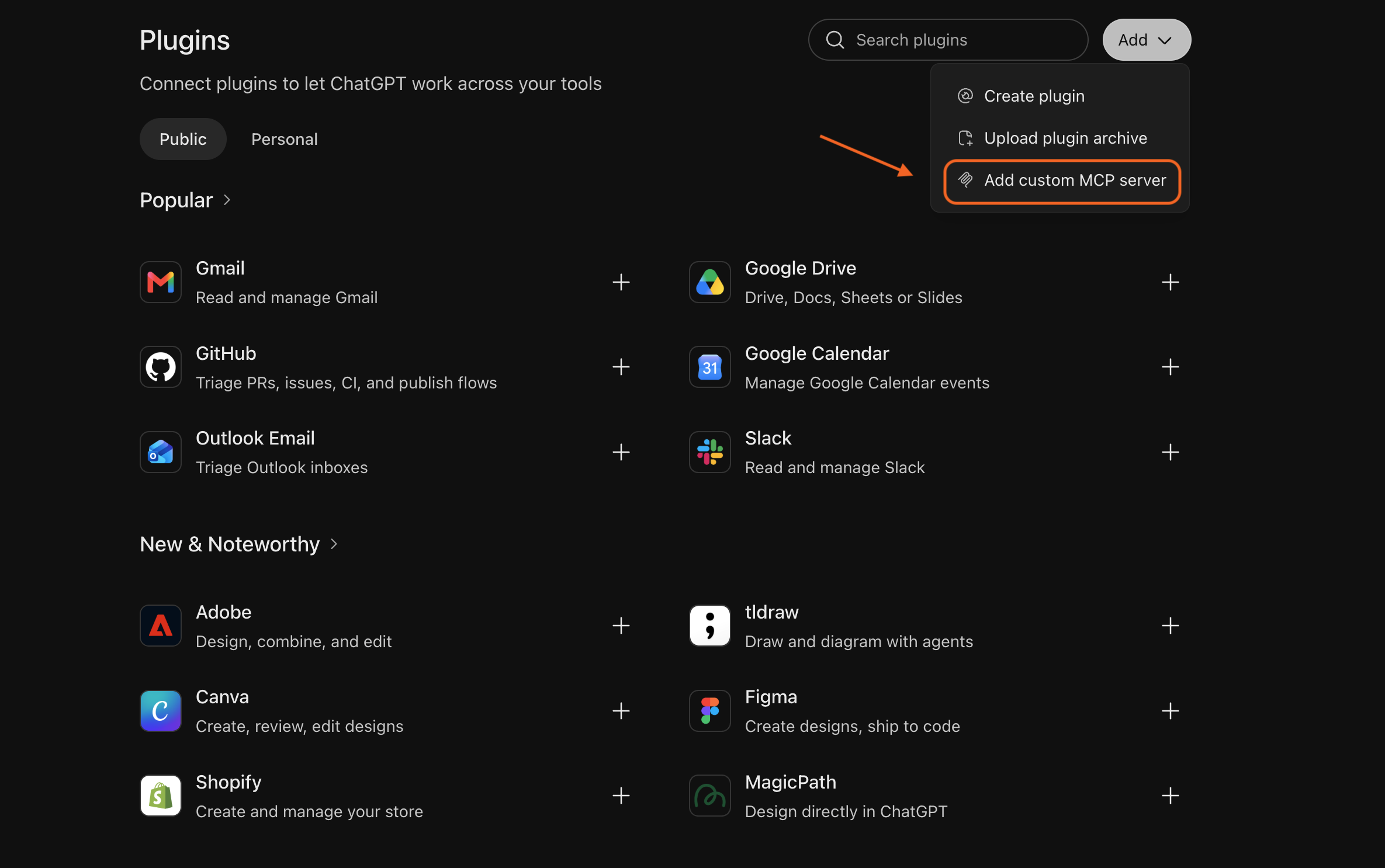The height and width of the screenshot is (868, 1385).
Task: Add the Google Calendar plugin with plus
Action: 1170,367
